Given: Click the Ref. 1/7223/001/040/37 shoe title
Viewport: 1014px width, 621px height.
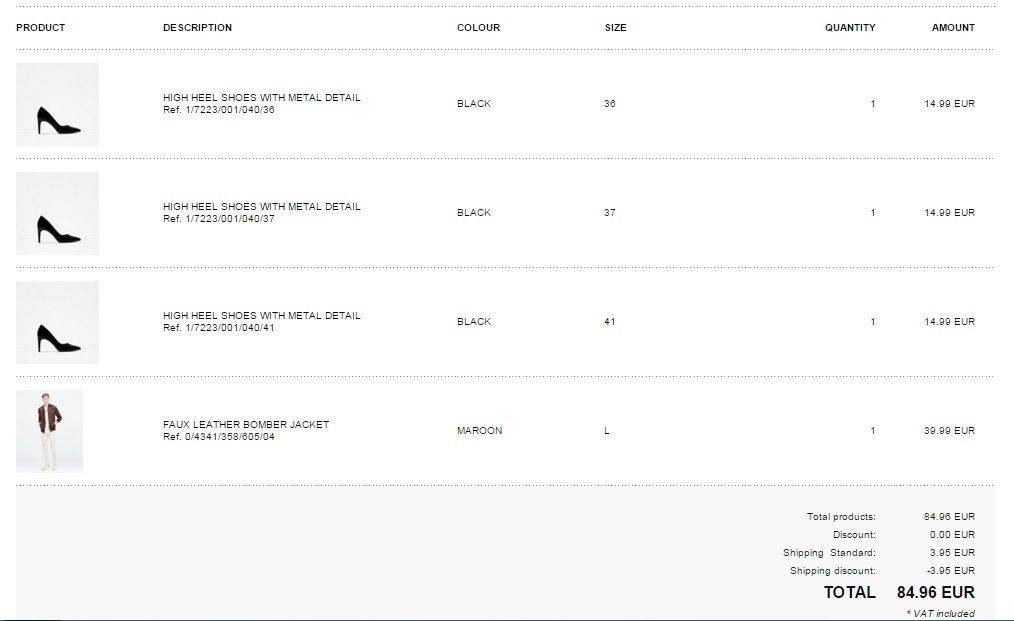Looking at the screenshot, I should (262, 206).
